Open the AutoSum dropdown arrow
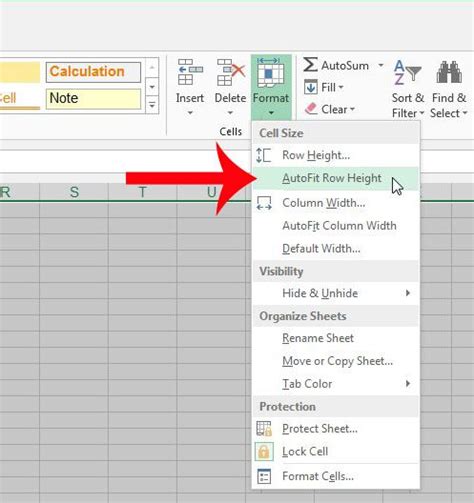474x503 pixels. tap(380, 65)
